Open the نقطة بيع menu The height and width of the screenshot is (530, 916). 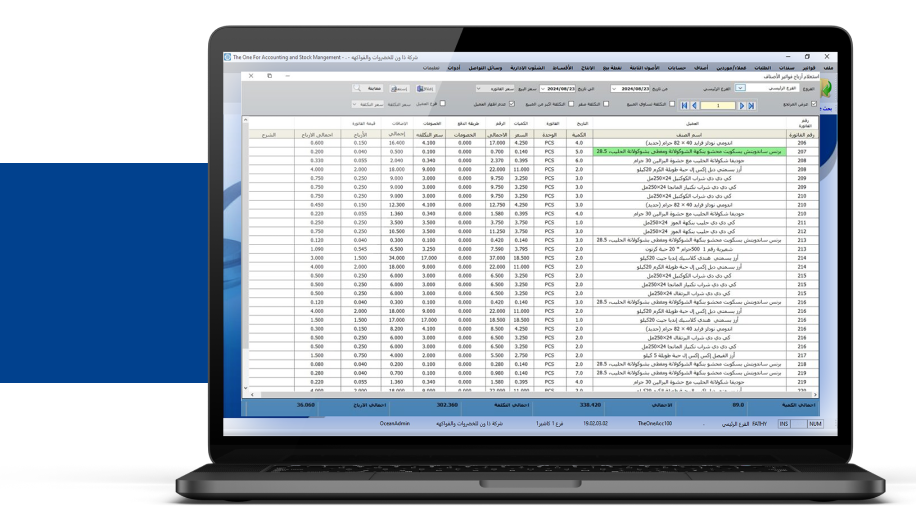(612, 68)
